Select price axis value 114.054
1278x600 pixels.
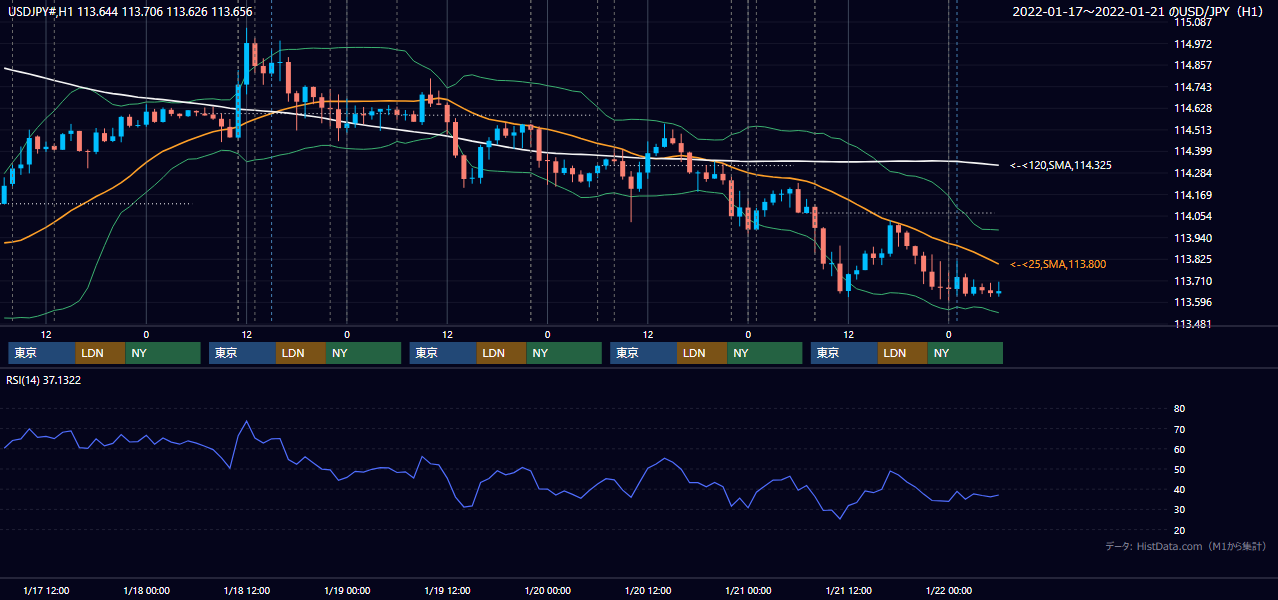coord(1192,216)
